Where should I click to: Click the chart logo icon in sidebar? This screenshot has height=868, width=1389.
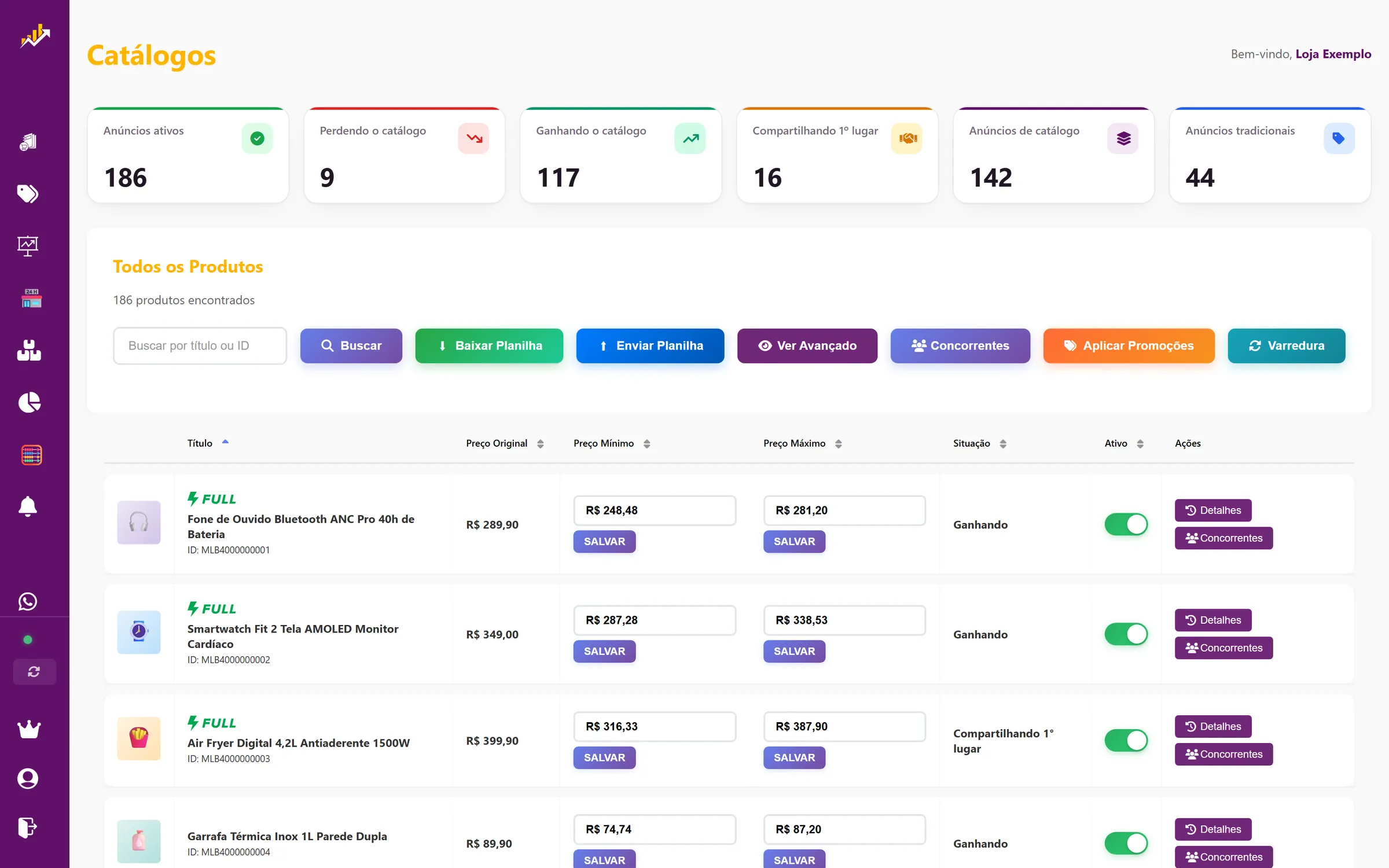pyautogui.click(x=35, y=36)
